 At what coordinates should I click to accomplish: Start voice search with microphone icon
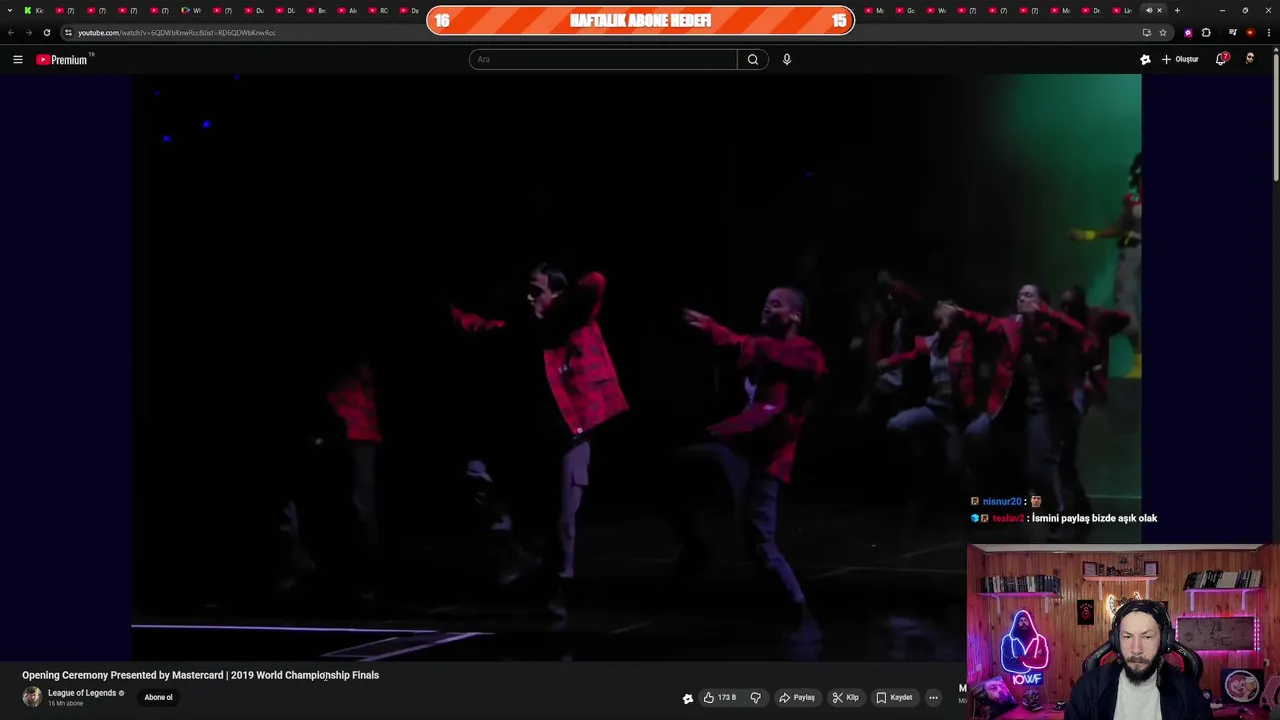[x=787, y=59]
